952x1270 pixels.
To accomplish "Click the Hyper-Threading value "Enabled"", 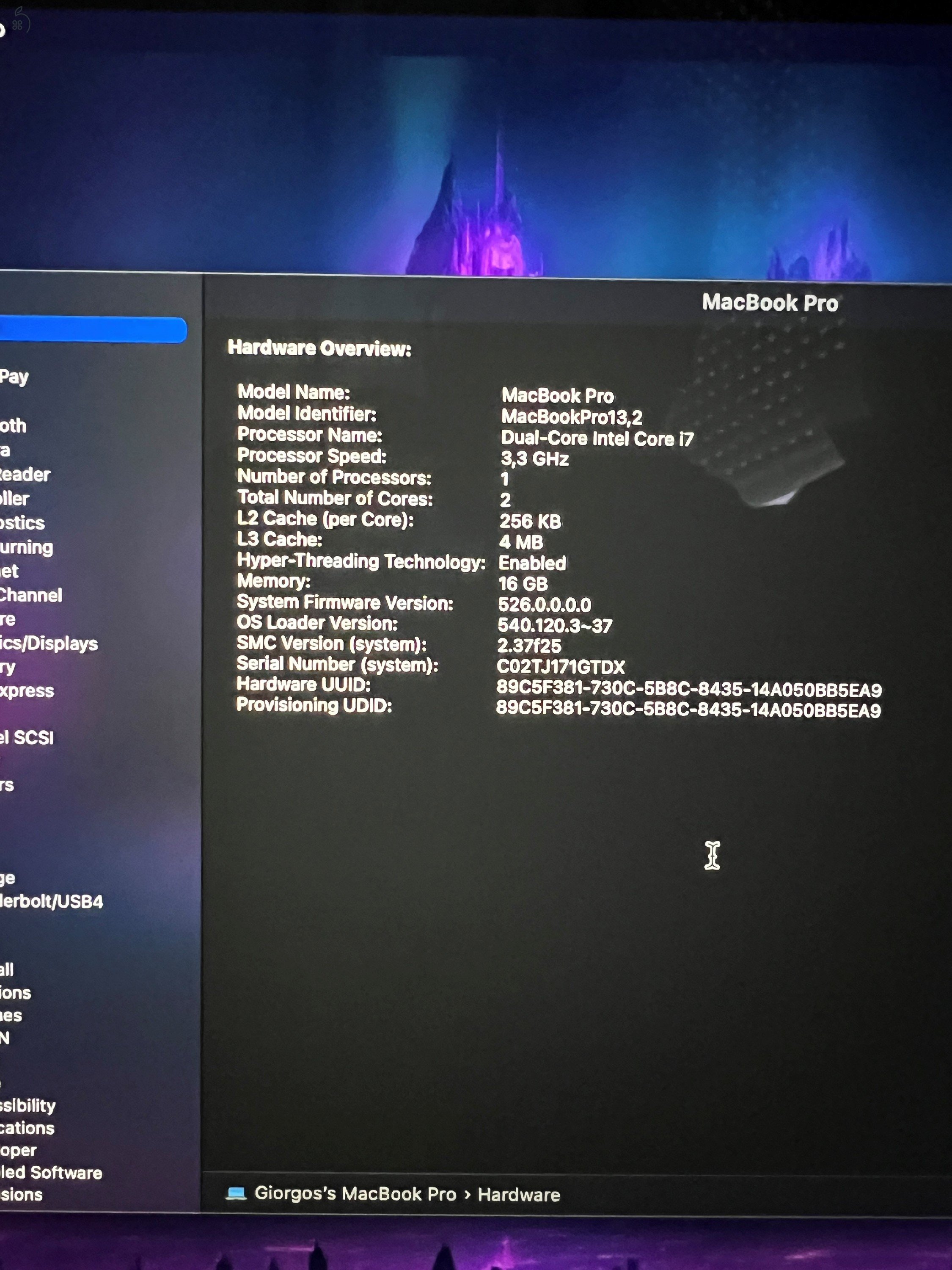I will point(533,563).
